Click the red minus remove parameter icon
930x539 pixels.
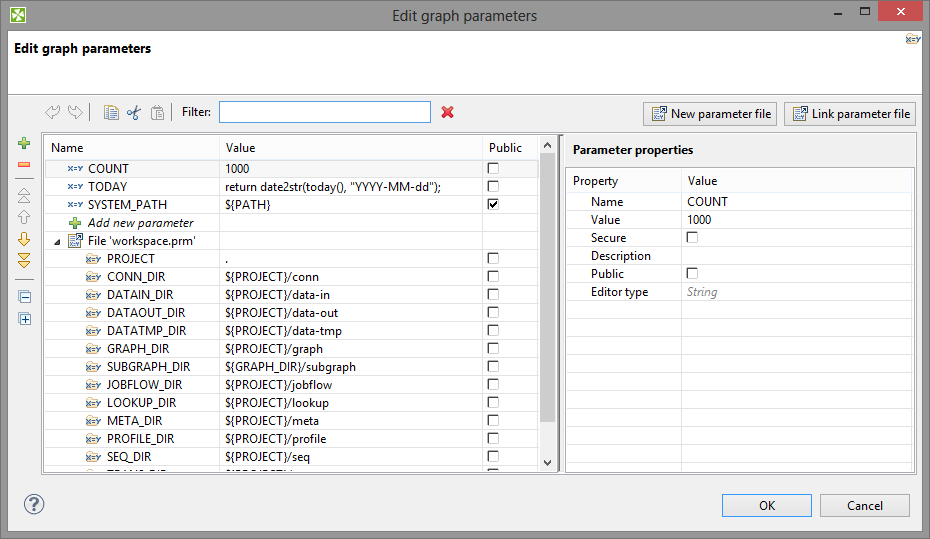[24, 164]
